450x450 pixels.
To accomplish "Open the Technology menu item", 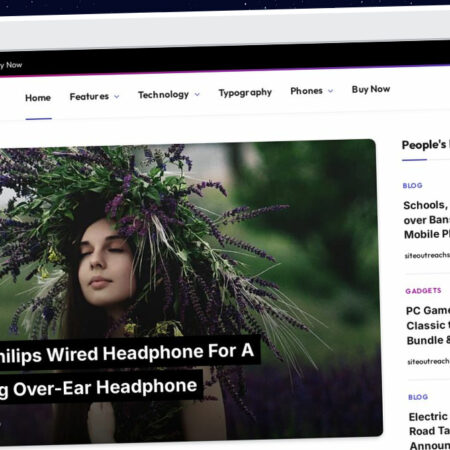I will click(164, 95).
